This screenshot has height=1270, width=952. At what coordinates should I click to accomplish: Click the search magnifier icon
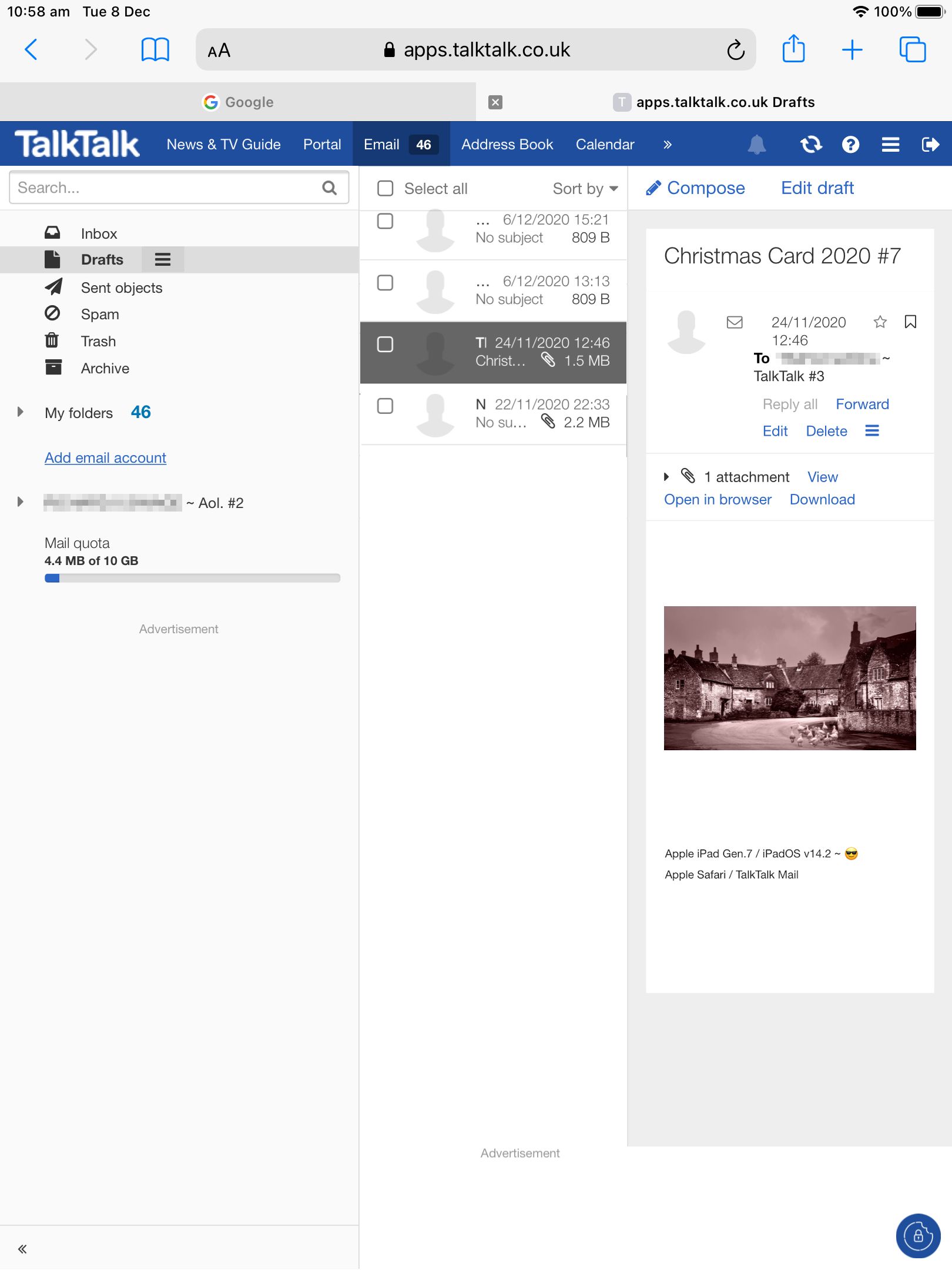point(330,188)
